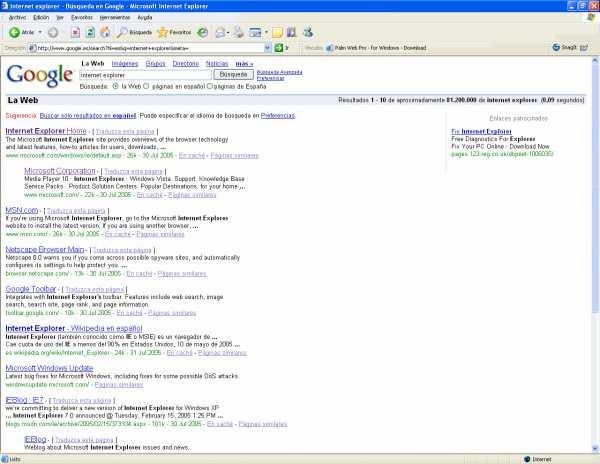Open the Ayuda menu
The width and height of the screenshot is (600, 464).
145,18
